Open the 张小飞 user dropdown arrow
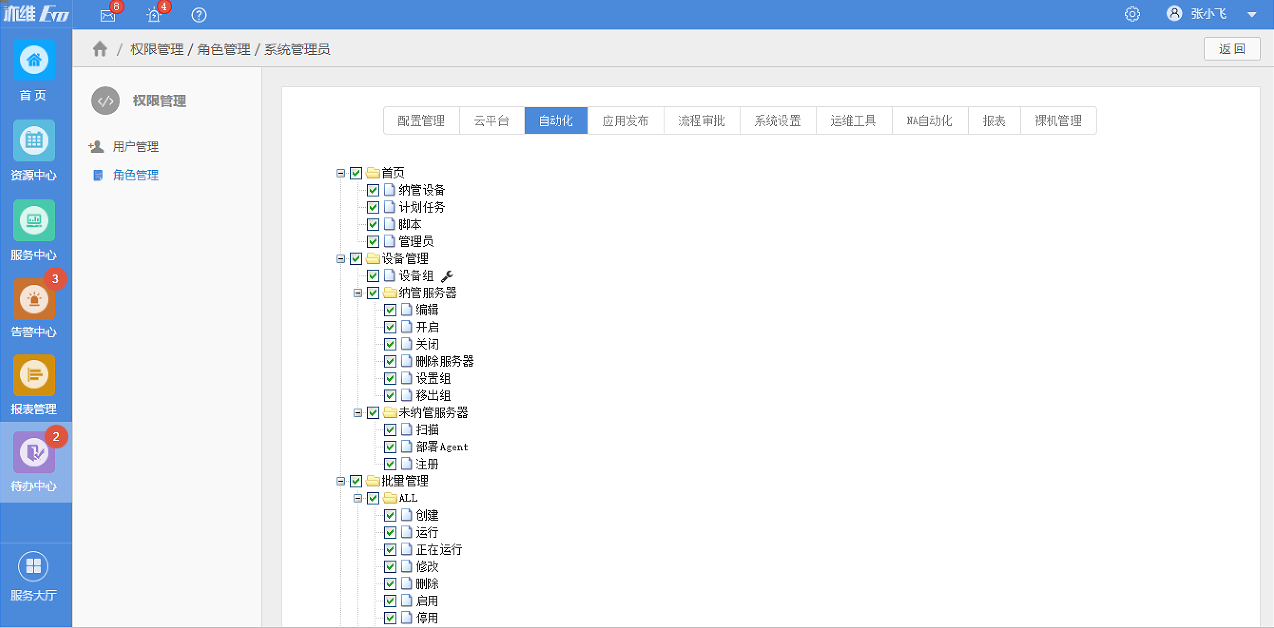 (1251, 15)
